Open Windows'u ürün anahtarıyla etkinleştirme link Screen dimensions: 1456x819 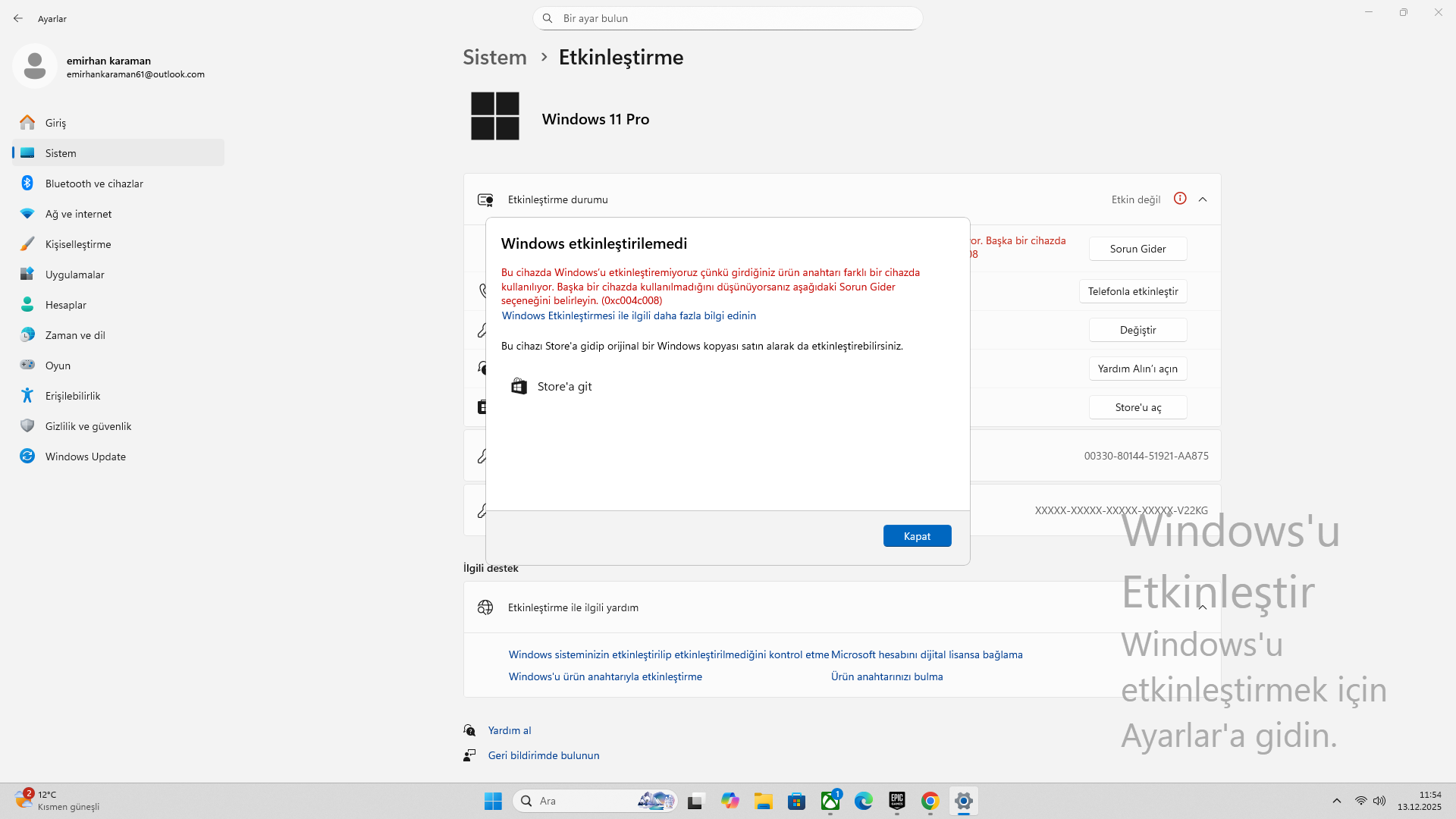point(605,676)
